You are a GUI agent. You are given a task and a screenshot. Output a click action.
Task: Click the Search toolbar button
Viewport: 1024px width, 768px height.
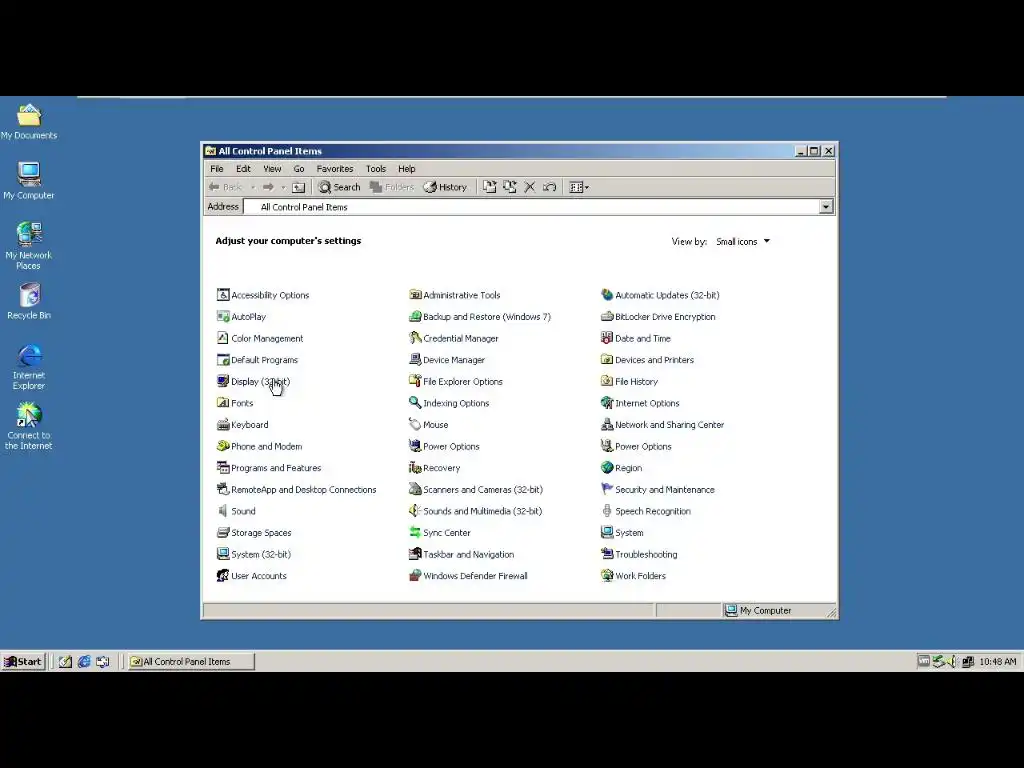tap(339, 187)
